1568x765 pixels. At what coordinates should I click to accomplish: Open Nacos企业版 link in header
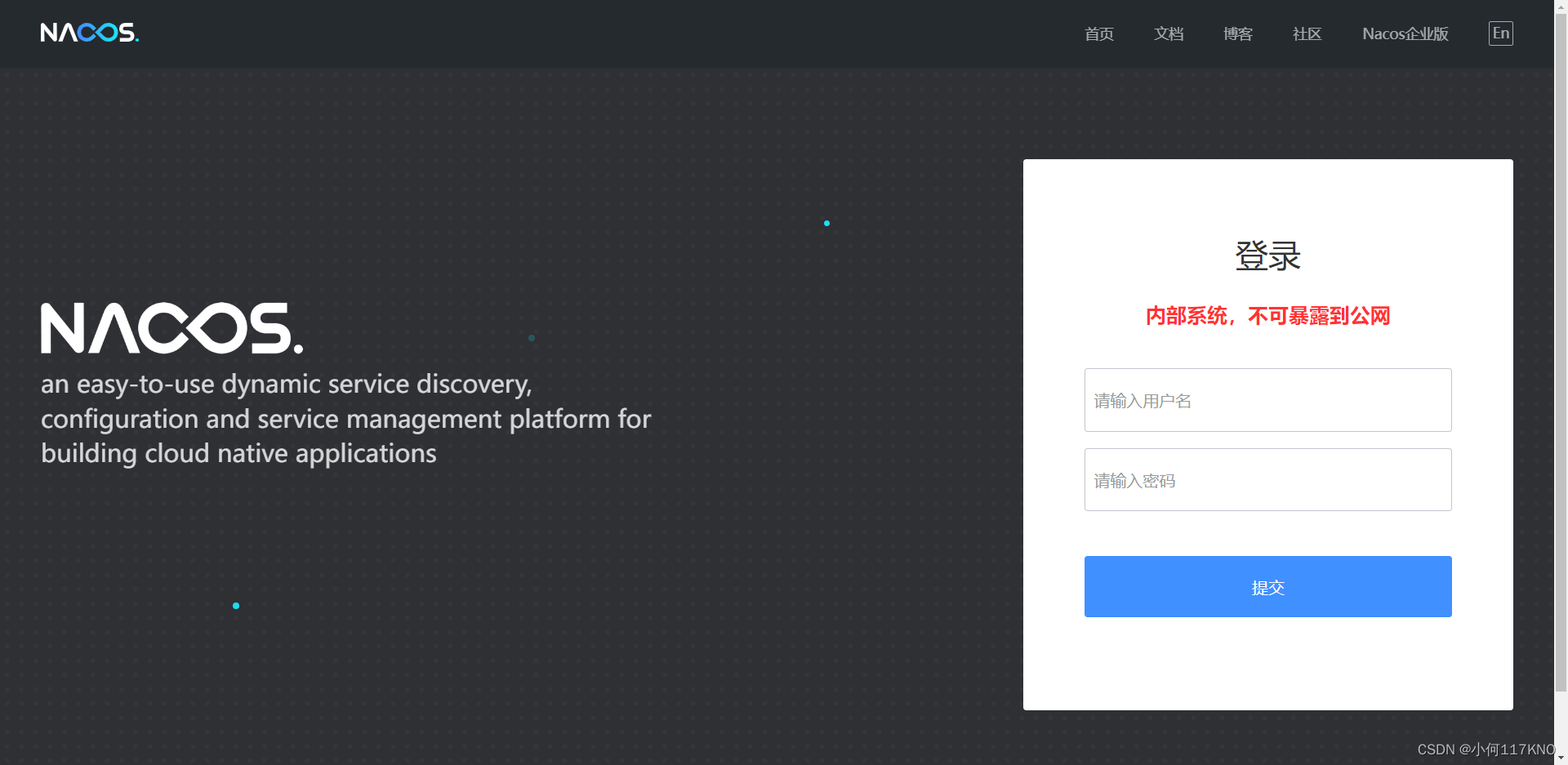(1405, 33)
